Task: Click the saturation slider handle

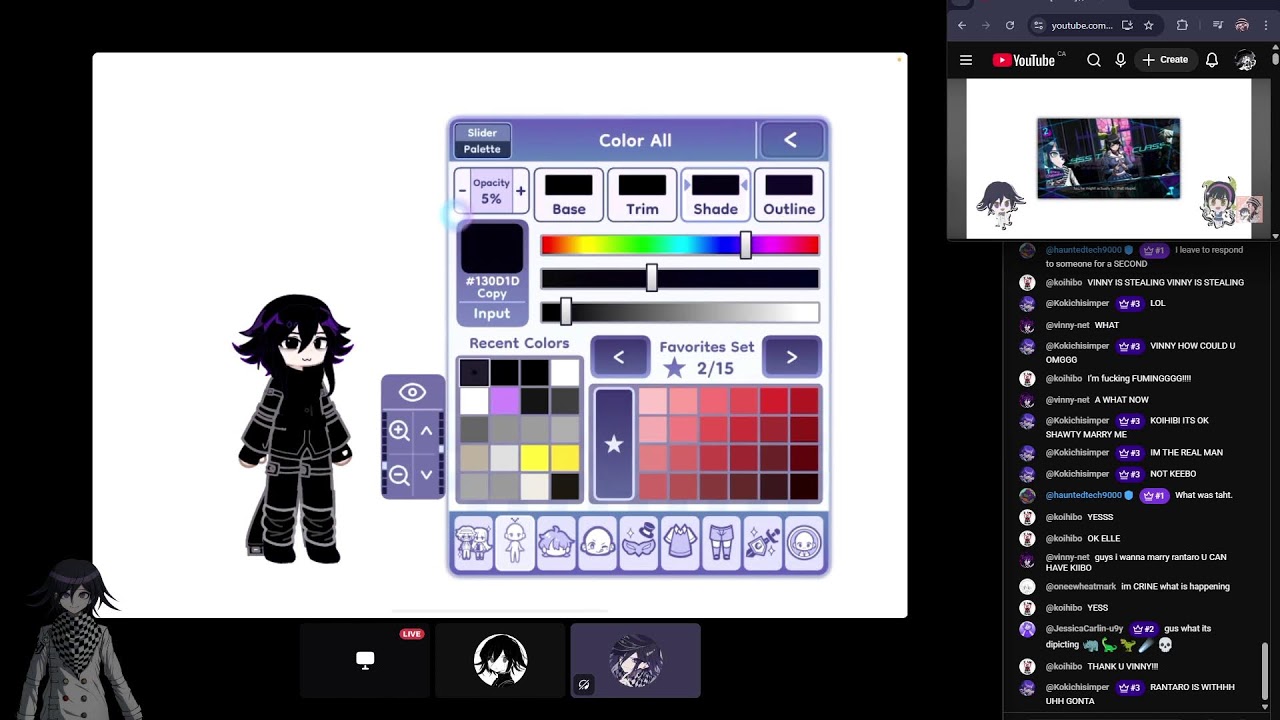Action: pos(652,278)
